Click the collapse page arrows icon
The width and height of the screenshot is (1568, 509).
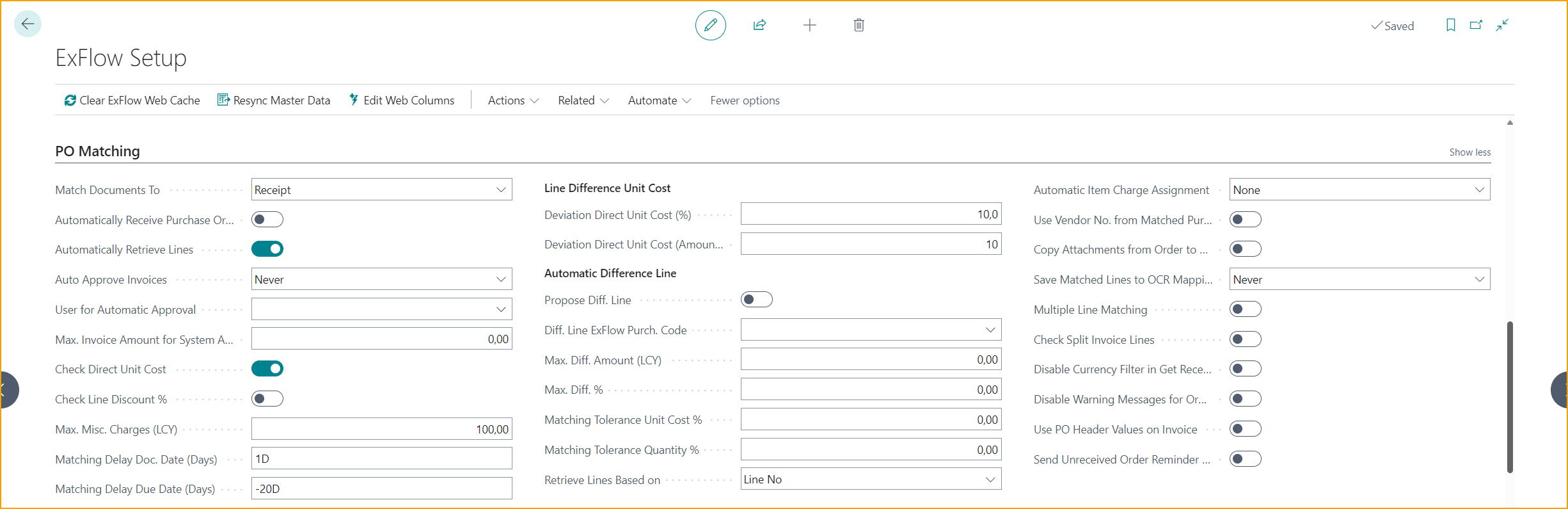tap(1502, 25)
